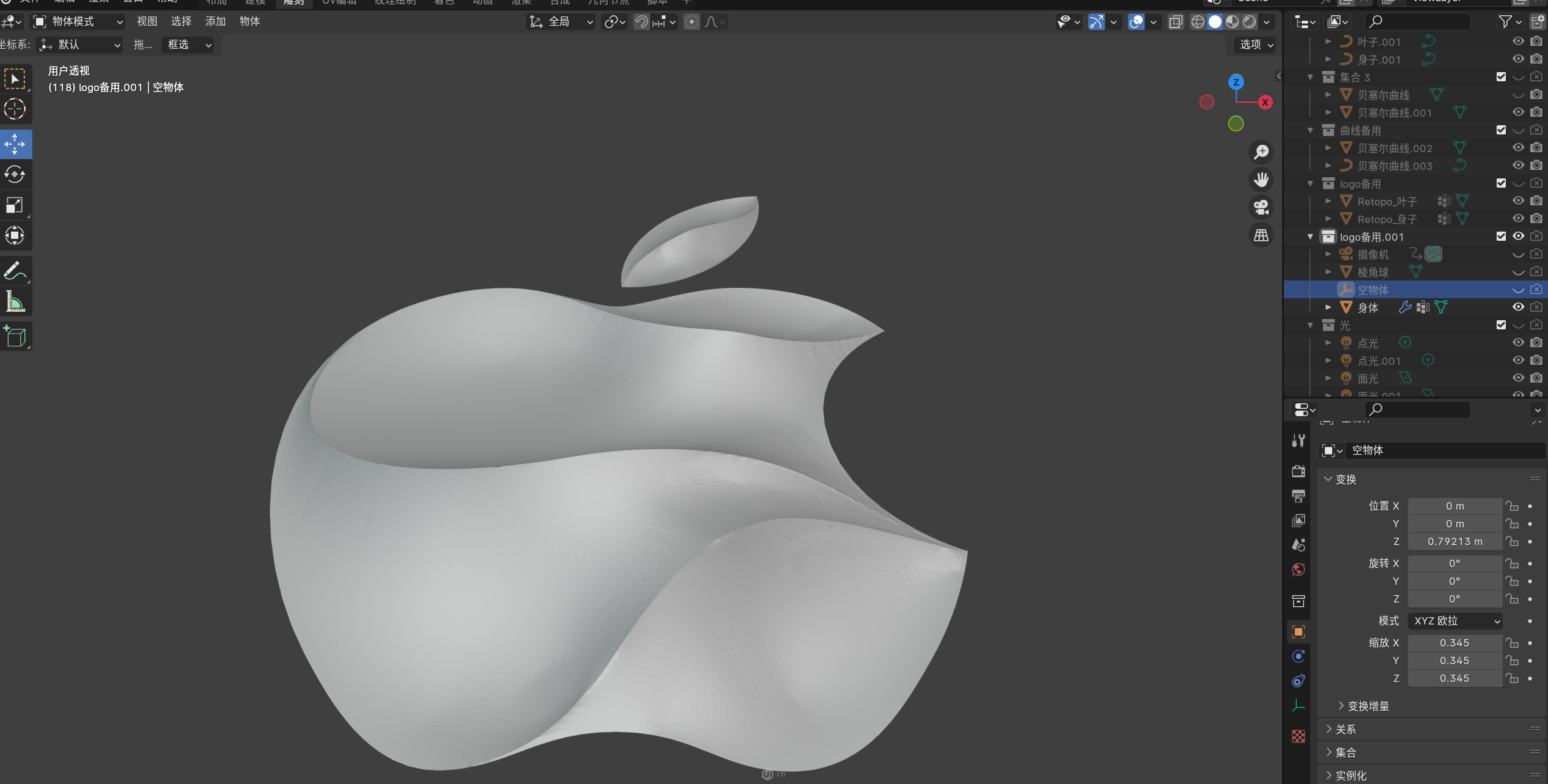1548x784 pixels.
Task: Activate the Move tool
Action: point(15,144)
